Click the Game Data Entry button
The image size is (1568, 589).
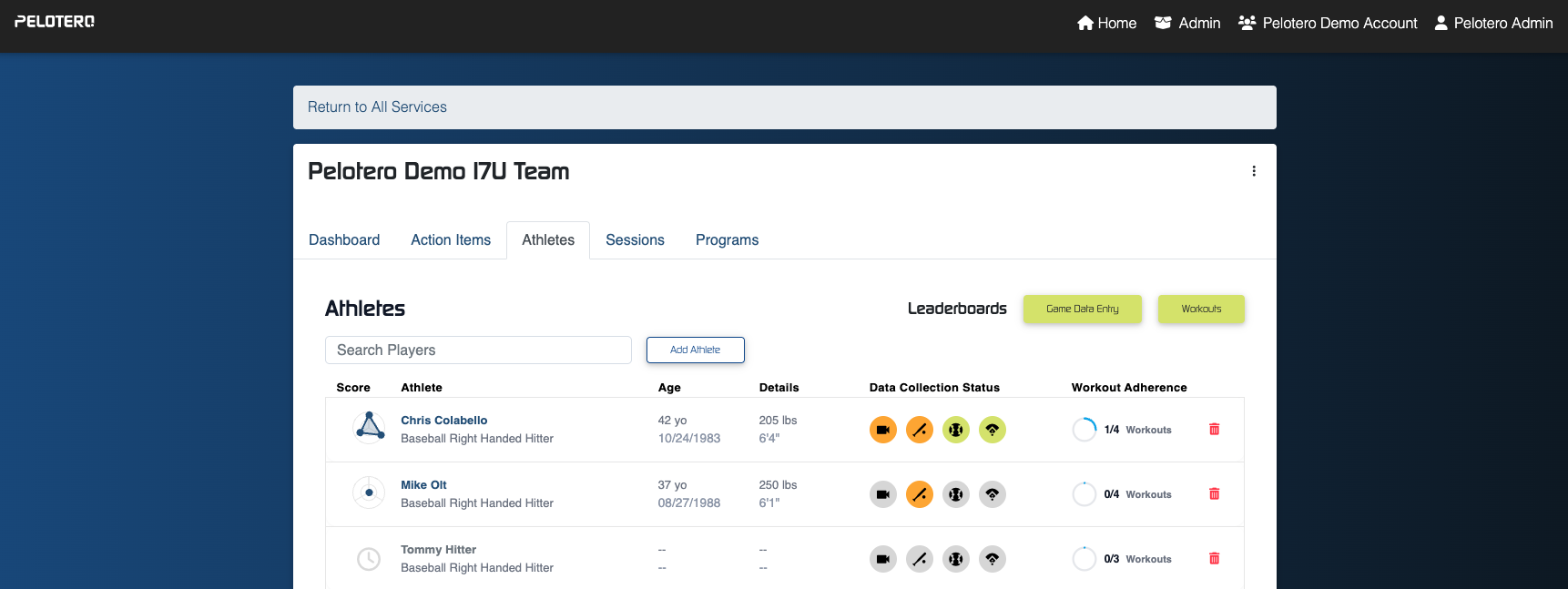click(x=1082, y=309)
